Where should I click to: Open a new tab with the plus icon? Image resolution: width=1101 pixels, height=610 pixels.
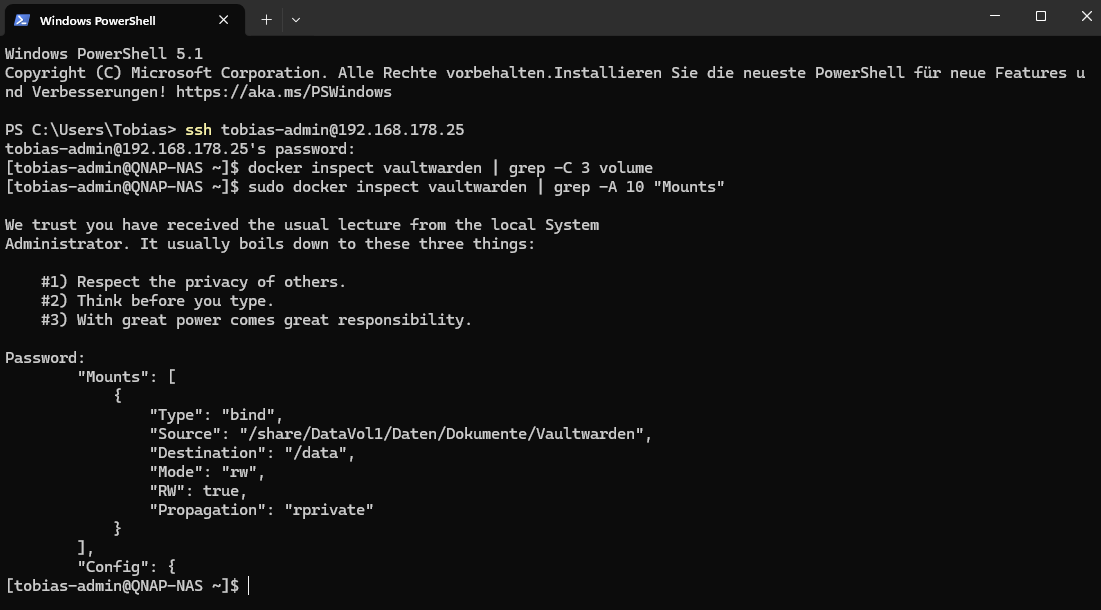266,20
